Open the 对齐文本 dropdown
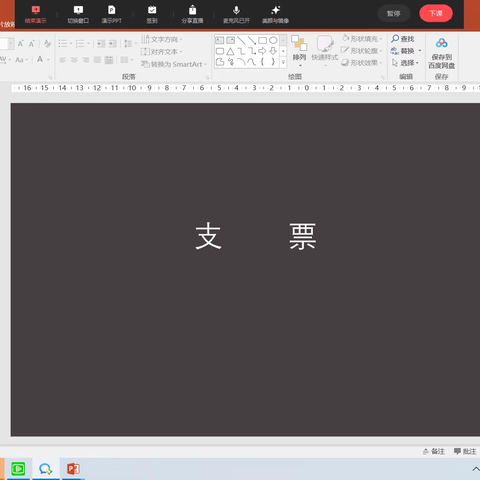This screenshot has height=480, width=480. point(161,52)
